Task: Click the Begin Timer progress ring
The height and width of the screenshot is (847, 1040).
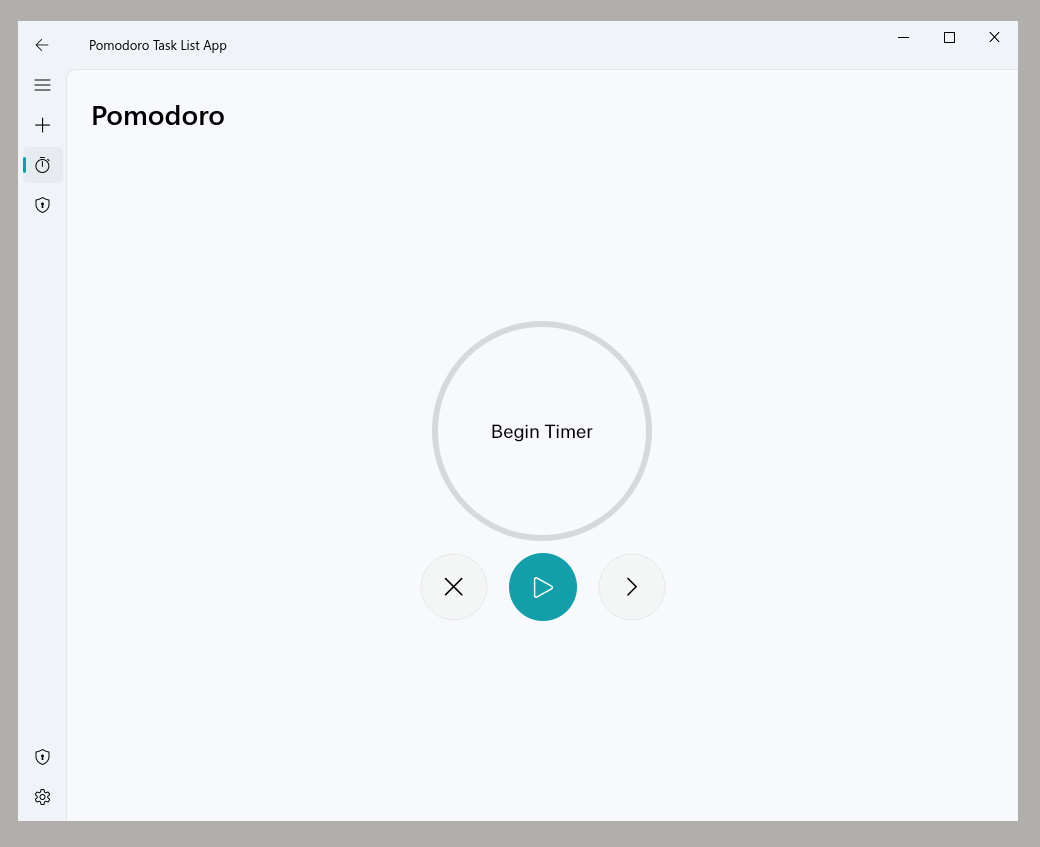Action: coord(542,431)
